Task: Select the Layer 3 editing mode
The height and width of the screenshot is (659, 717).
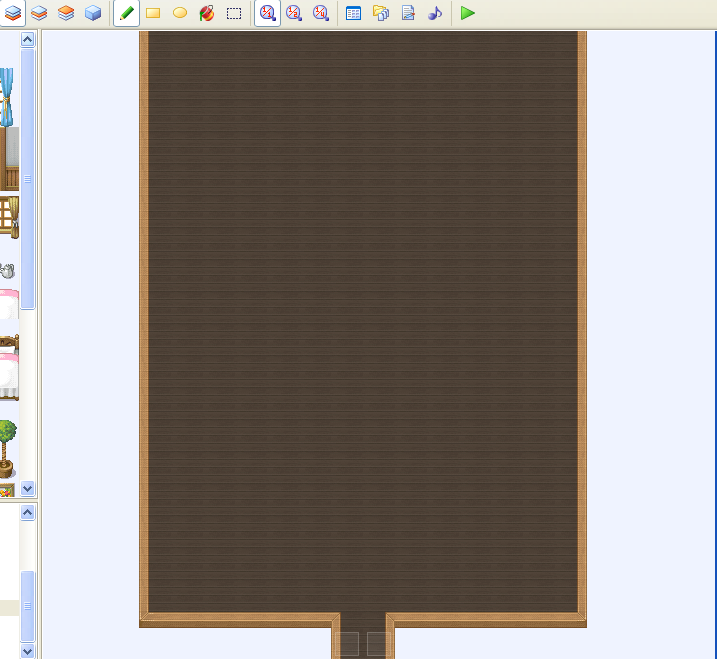Action: point(66,13)
